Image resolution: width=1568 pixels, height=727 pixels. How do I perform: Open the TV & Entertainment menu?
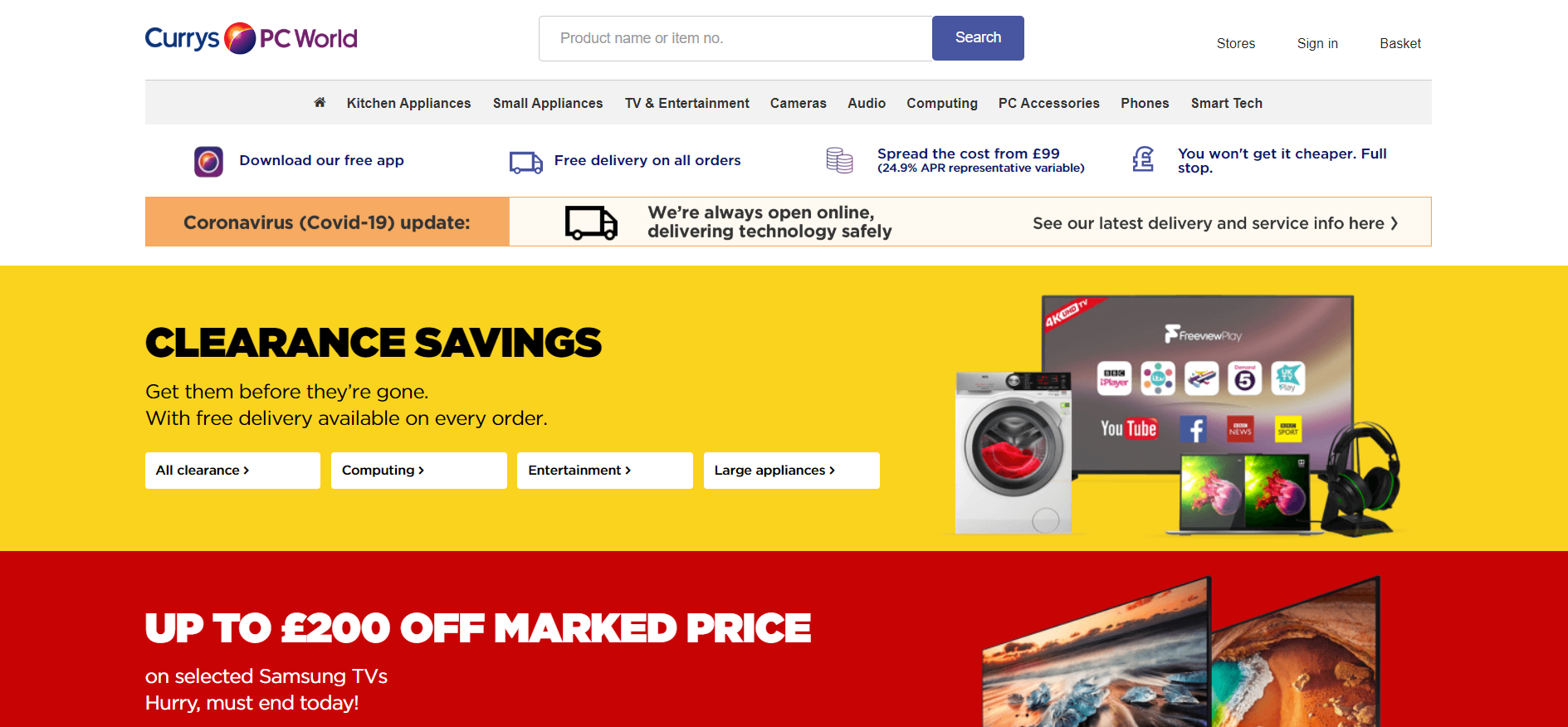pos(687,103)
